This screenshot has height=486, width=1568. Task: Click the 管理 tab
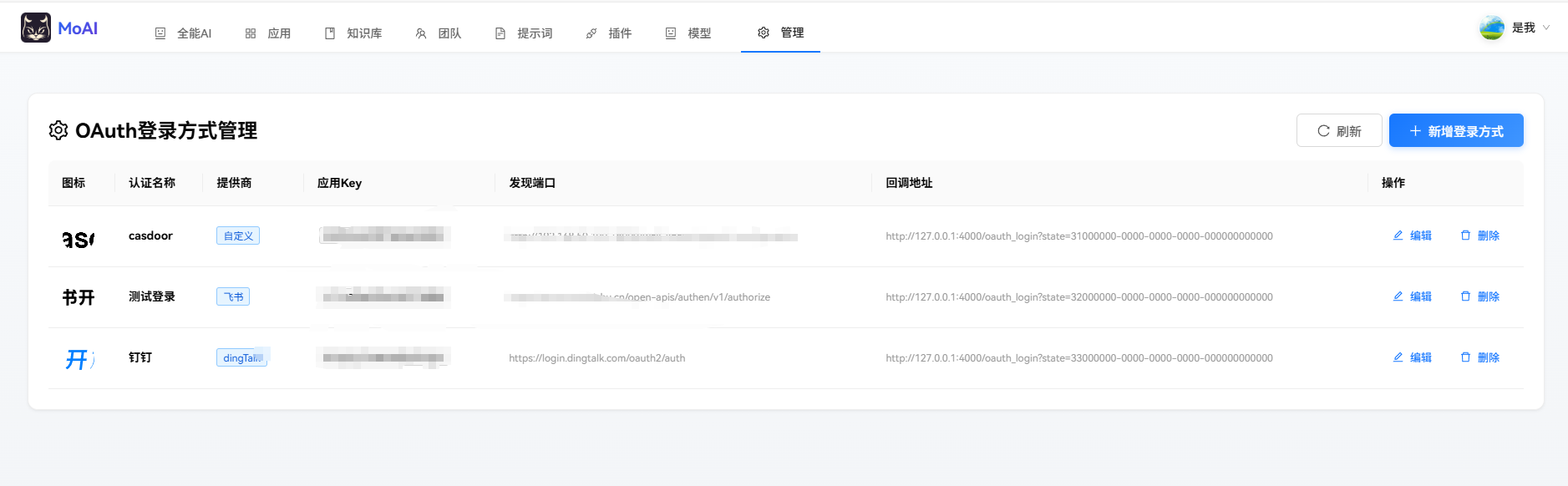click(x=780, y=33)
